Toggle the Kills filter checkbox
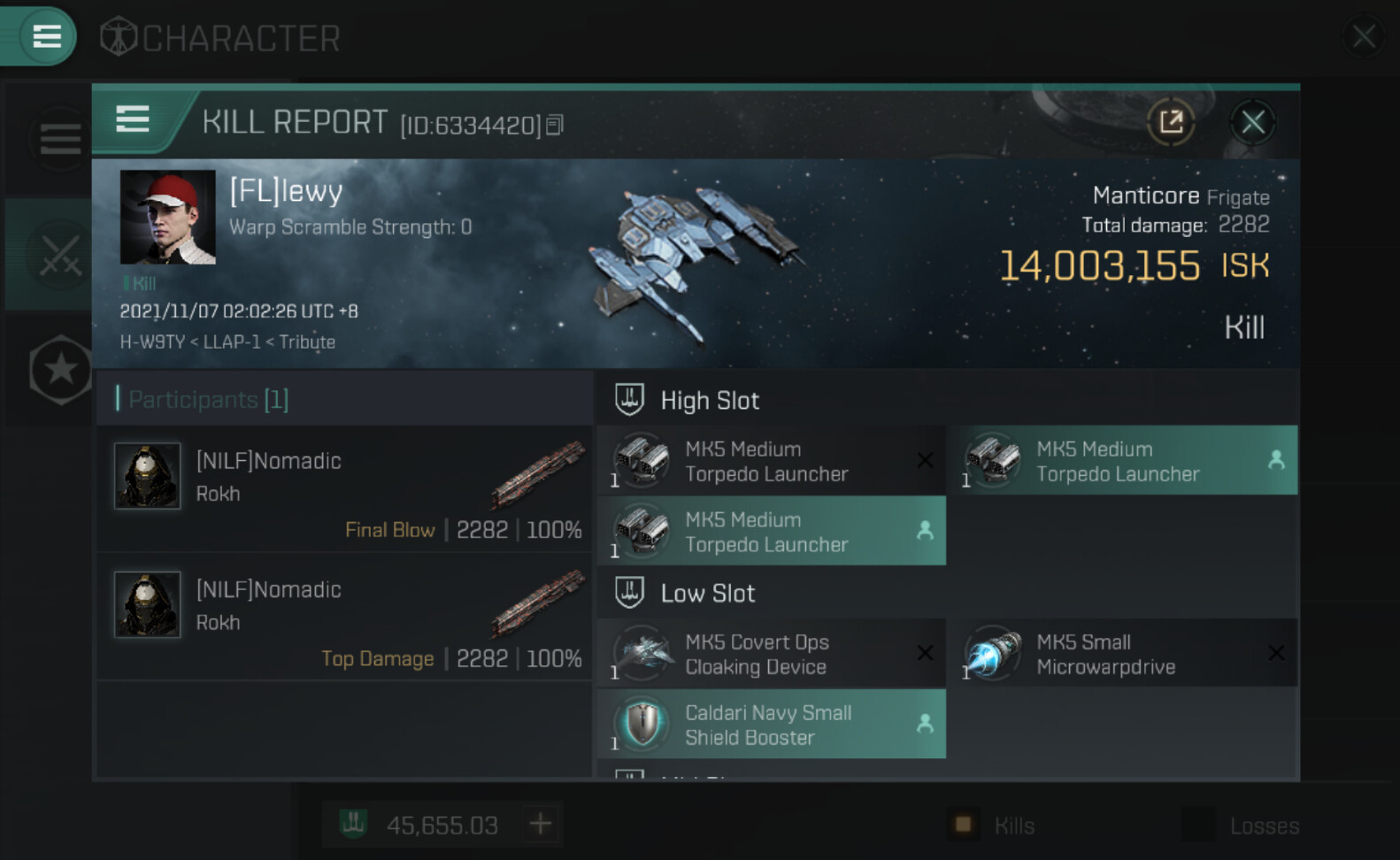This screenshot has height=860, width=1400. 964,825
